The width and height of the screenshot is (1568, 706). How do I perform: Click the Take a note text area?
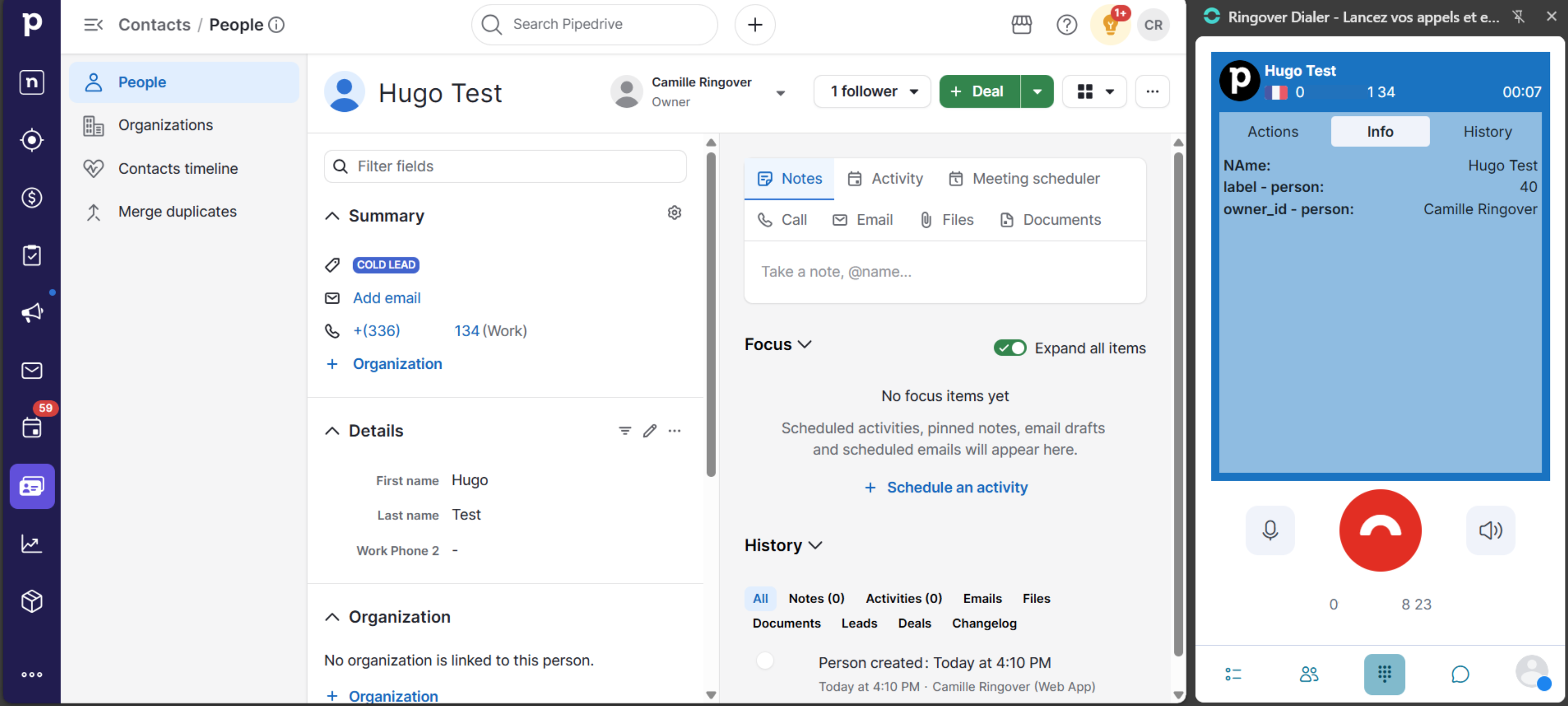(945, 271)
